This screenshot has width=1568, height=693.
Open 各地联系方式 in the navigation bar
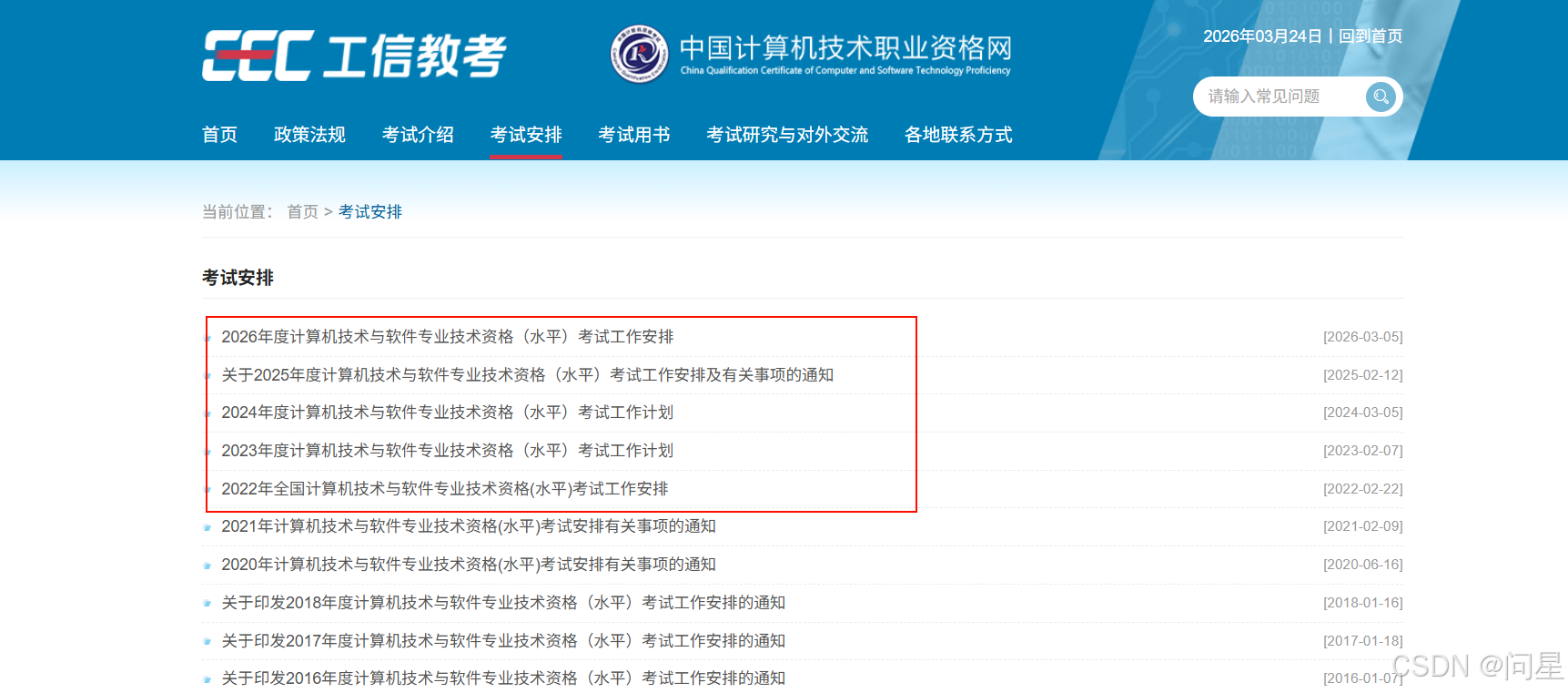[958, 135]
